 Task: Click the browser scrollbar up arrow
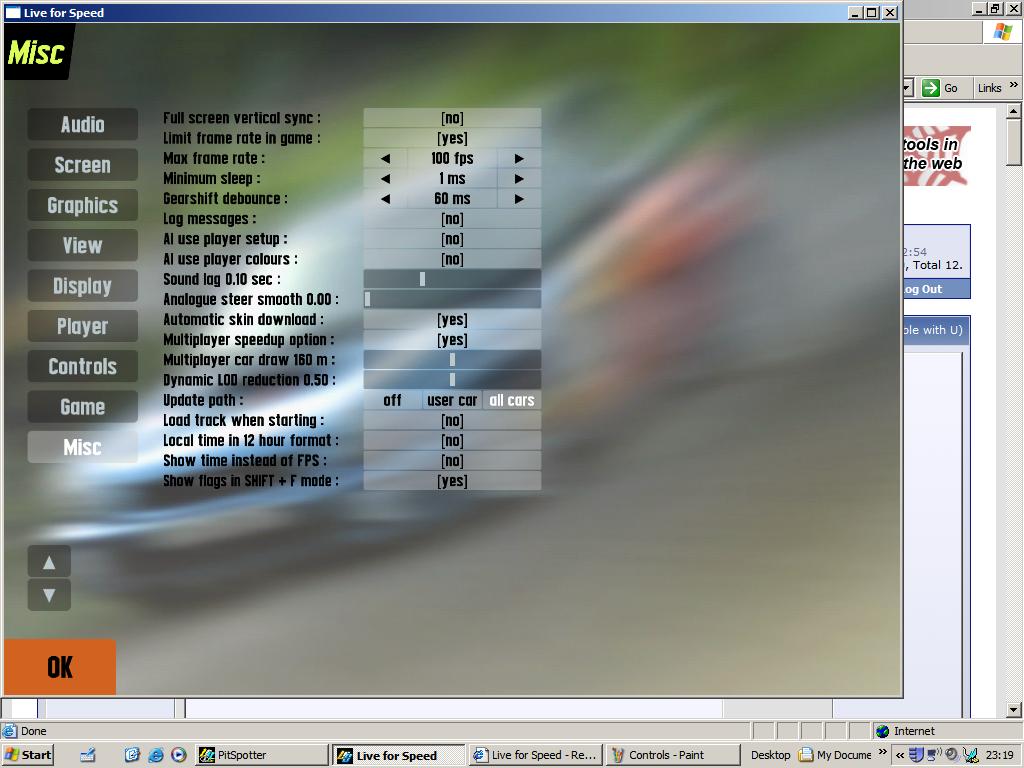click(1014, 111)
